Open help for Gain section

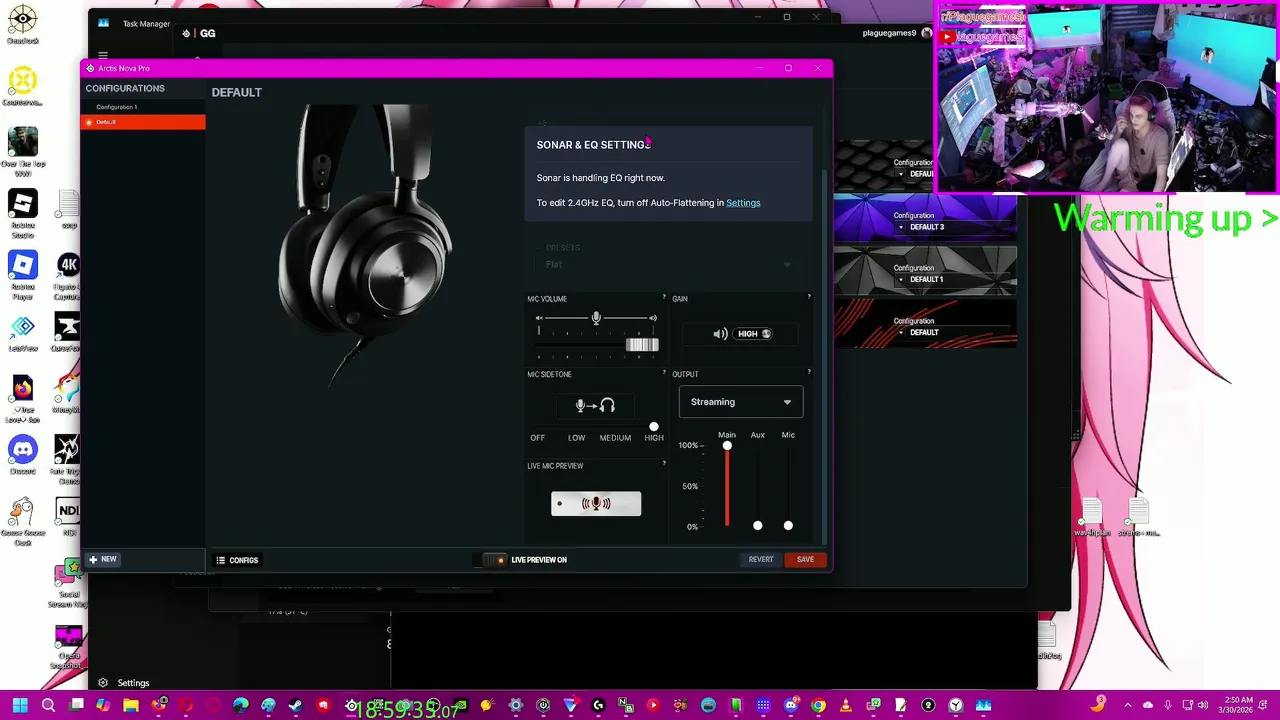[x=809, y=297]
